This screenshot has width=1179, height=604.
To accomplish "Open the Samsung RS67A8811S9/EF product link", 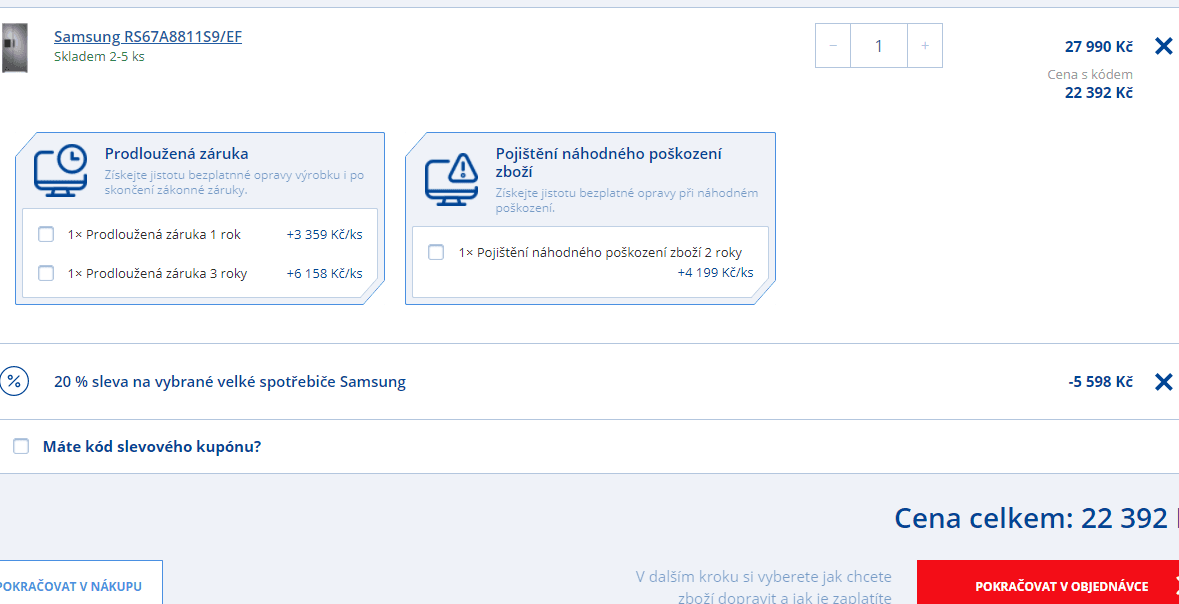I will 148,36.
